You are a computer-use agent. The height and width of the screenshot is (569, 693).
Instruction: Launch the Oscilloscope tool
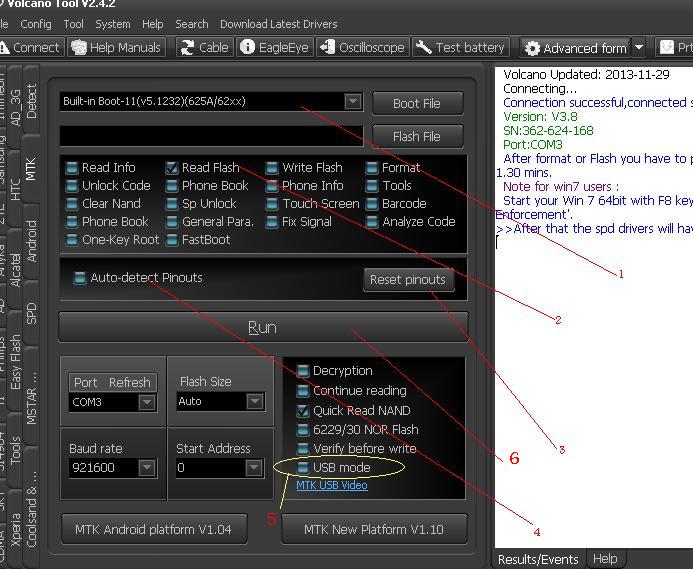pyautogui.click(x=362, y=47)
